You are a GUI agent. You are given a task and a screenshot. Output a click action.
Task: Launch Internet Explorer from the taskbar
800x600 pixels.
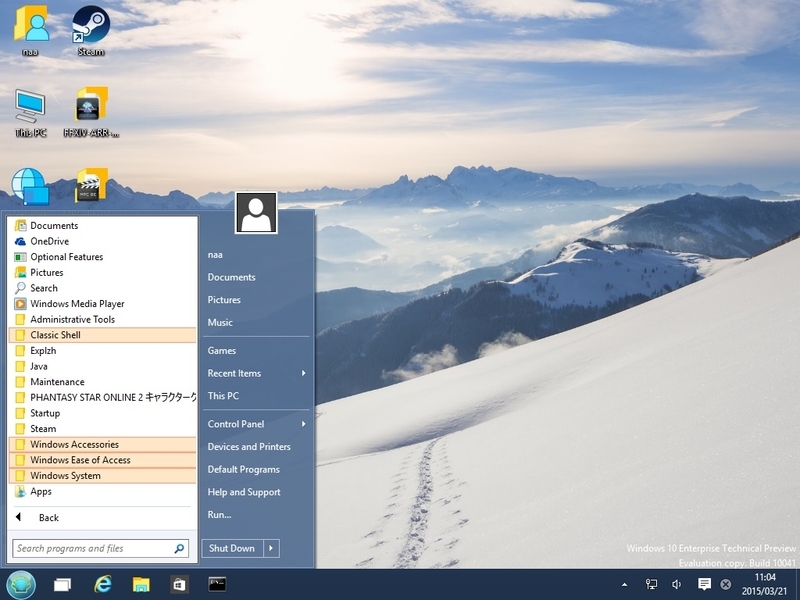tap(103, 585)
